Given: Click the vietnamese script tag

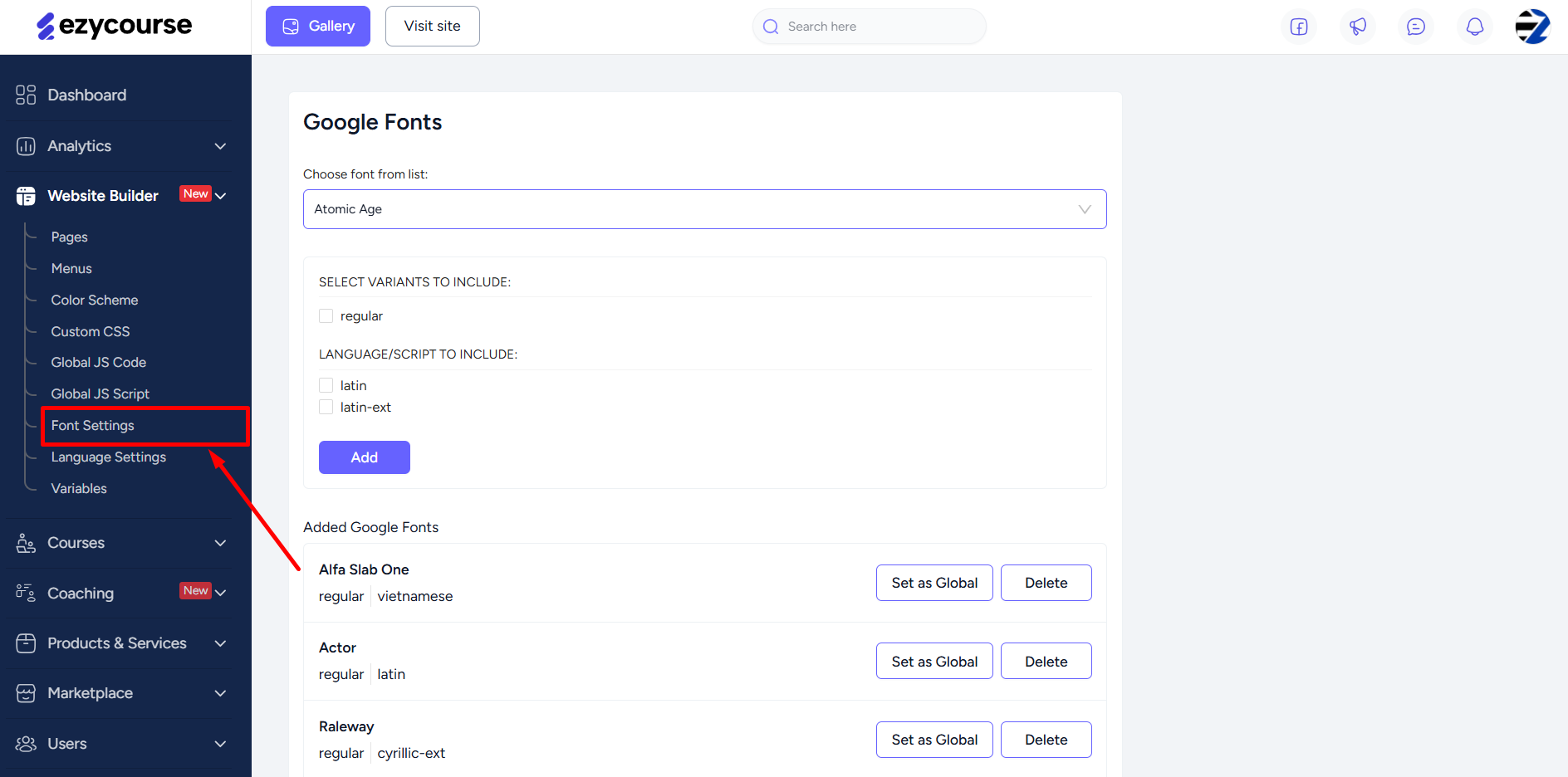Looking at the screenshot, I should 415,597.
